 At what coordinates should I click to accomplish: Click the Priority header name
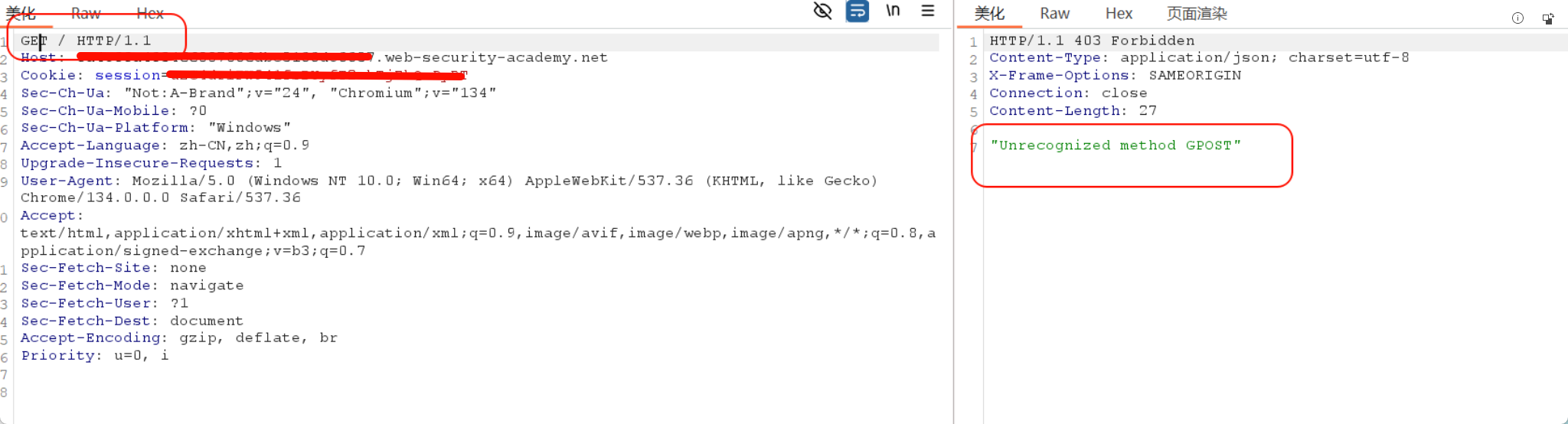click(x=57, y=355)
